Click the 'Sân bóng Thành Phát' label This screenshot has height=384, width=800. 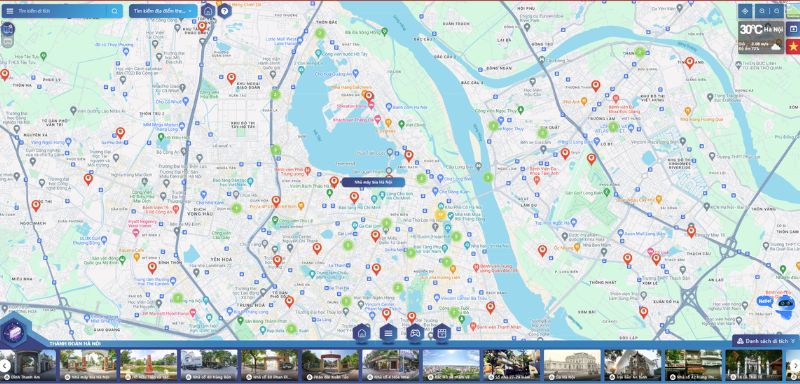point(266,321)
